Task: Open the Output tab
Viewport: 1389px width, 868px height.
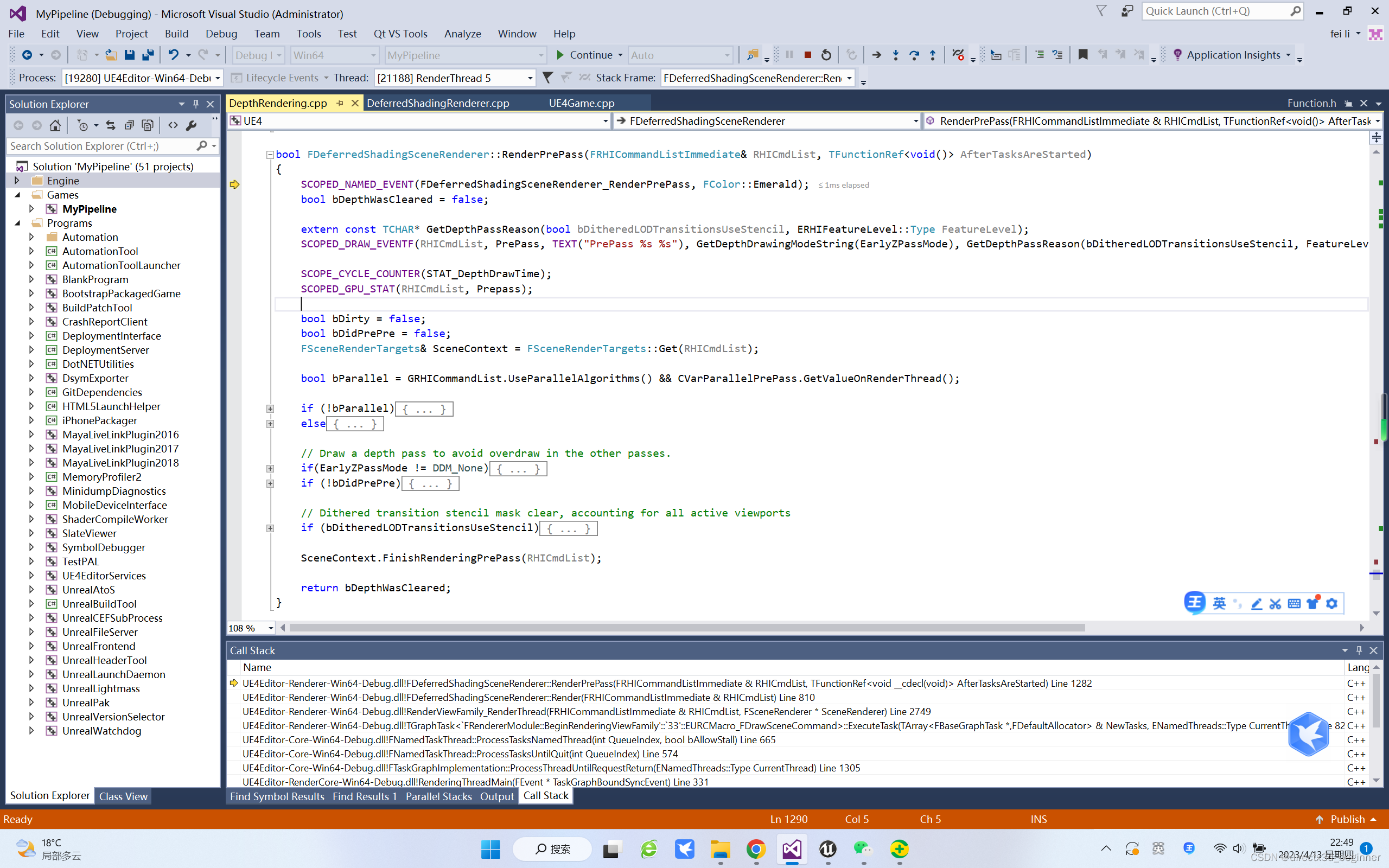Action: point(496,796)
